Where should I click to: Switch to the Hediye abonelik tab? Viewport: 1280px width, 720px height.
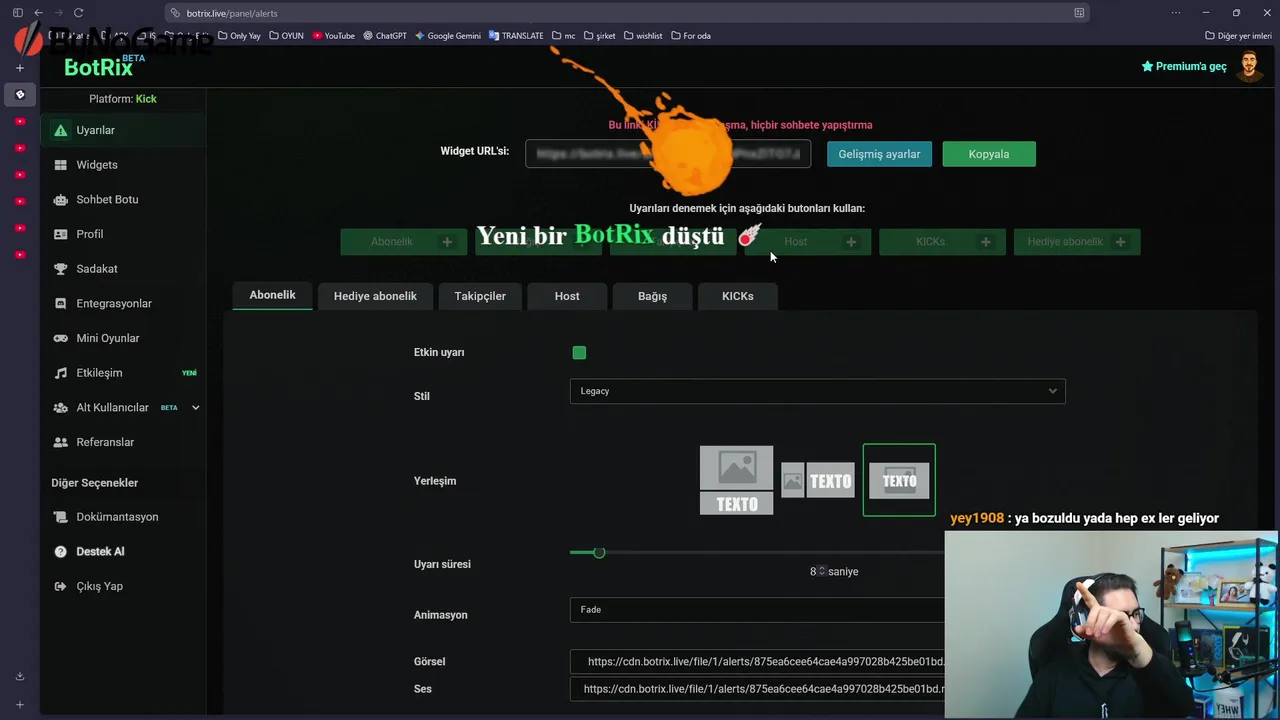(x=375, y=296)
